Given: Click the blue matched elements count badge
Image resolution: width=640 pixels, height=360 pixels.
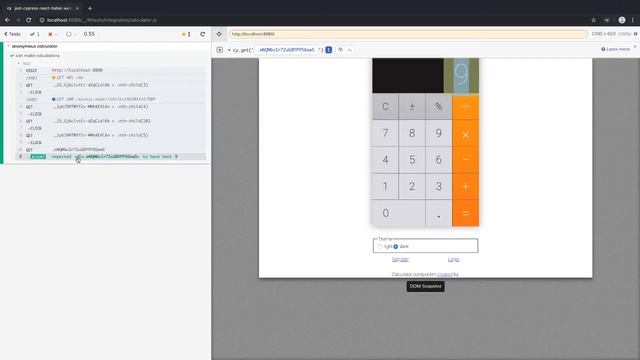Looking at the screenshot, I should pos(329,50).
